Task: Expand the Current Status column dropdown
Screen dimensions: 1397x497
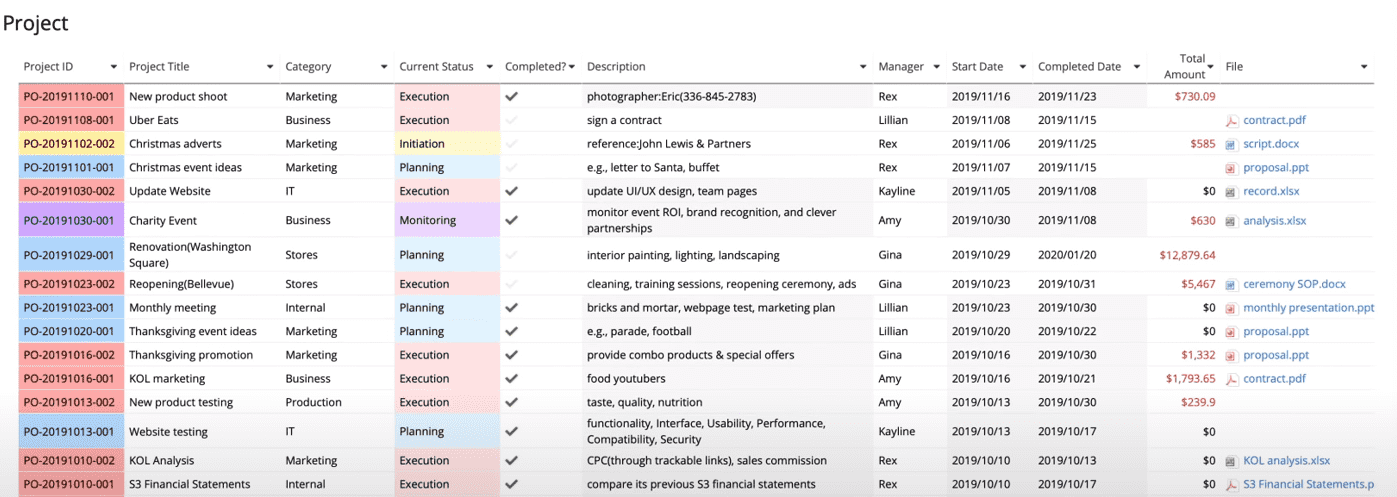Action: coord(490,67)
